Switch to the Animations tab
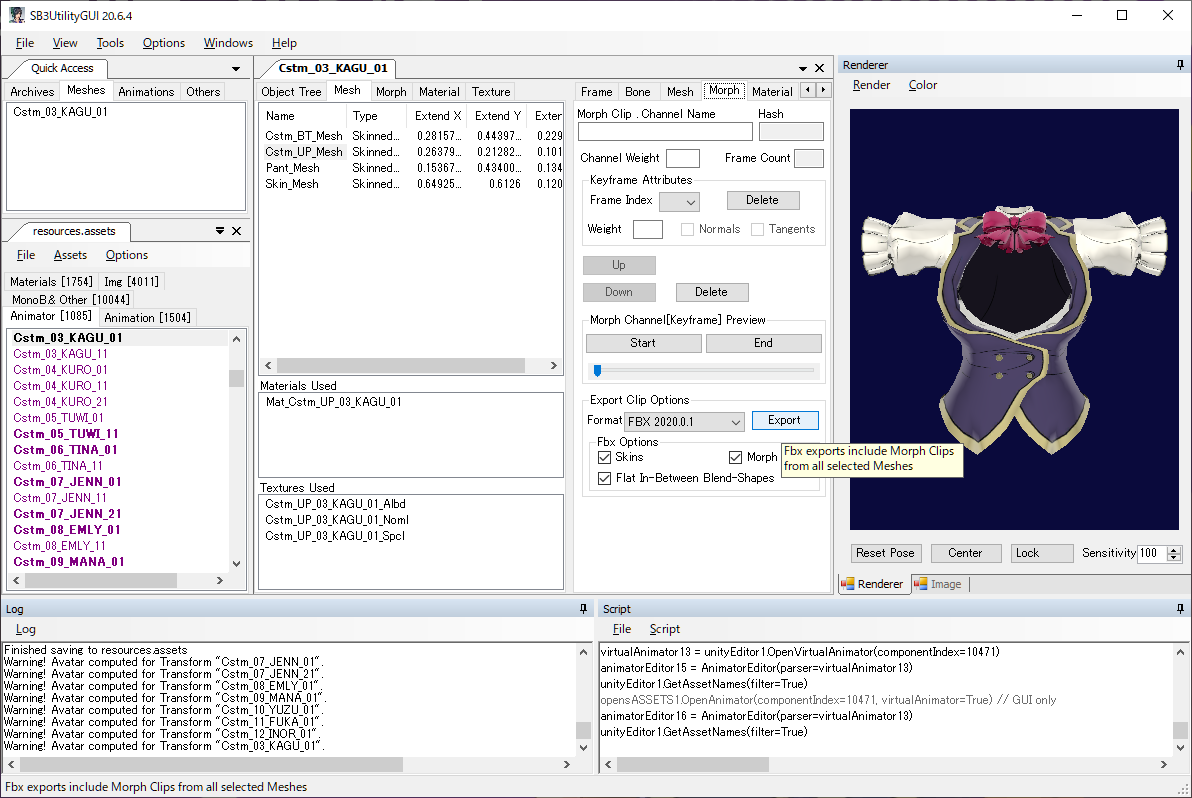Viewport: 1192px width, 798px height. [x=146, y=91]
